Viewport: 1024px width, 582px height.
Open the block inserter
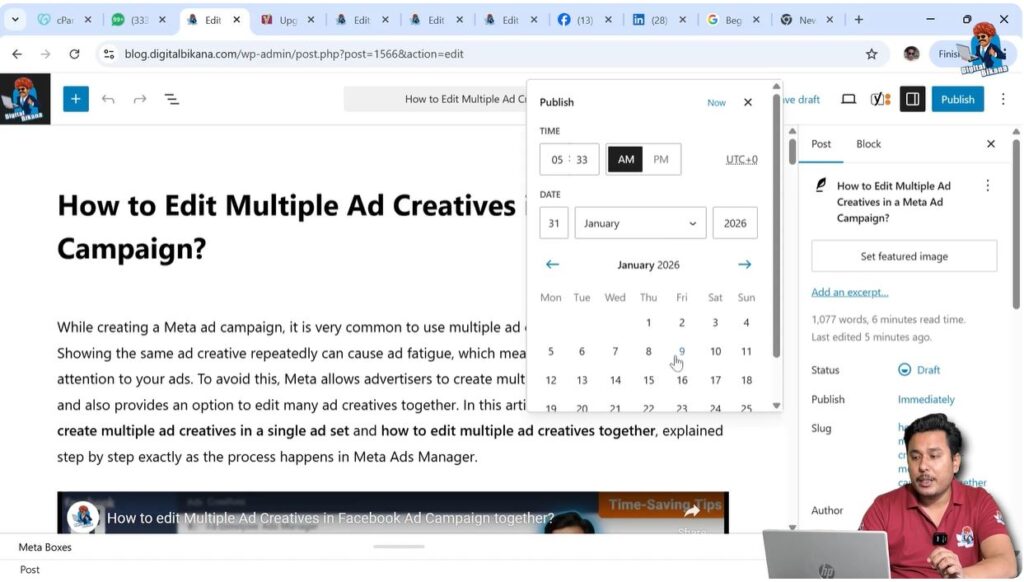(75, 99)
